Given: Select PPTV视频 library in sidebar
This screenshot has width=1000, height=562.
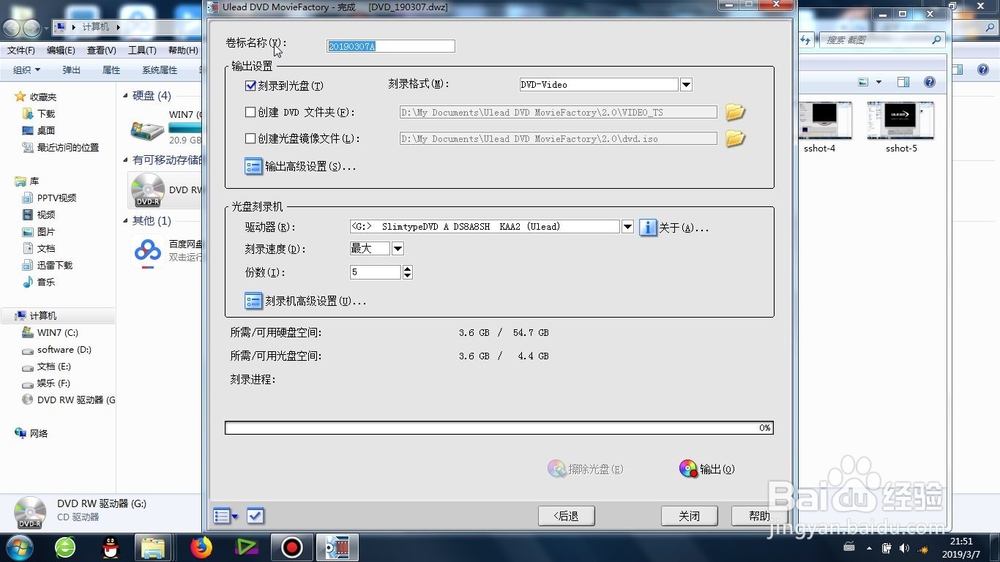Looking at the screenshot, I should coord(56,198).
